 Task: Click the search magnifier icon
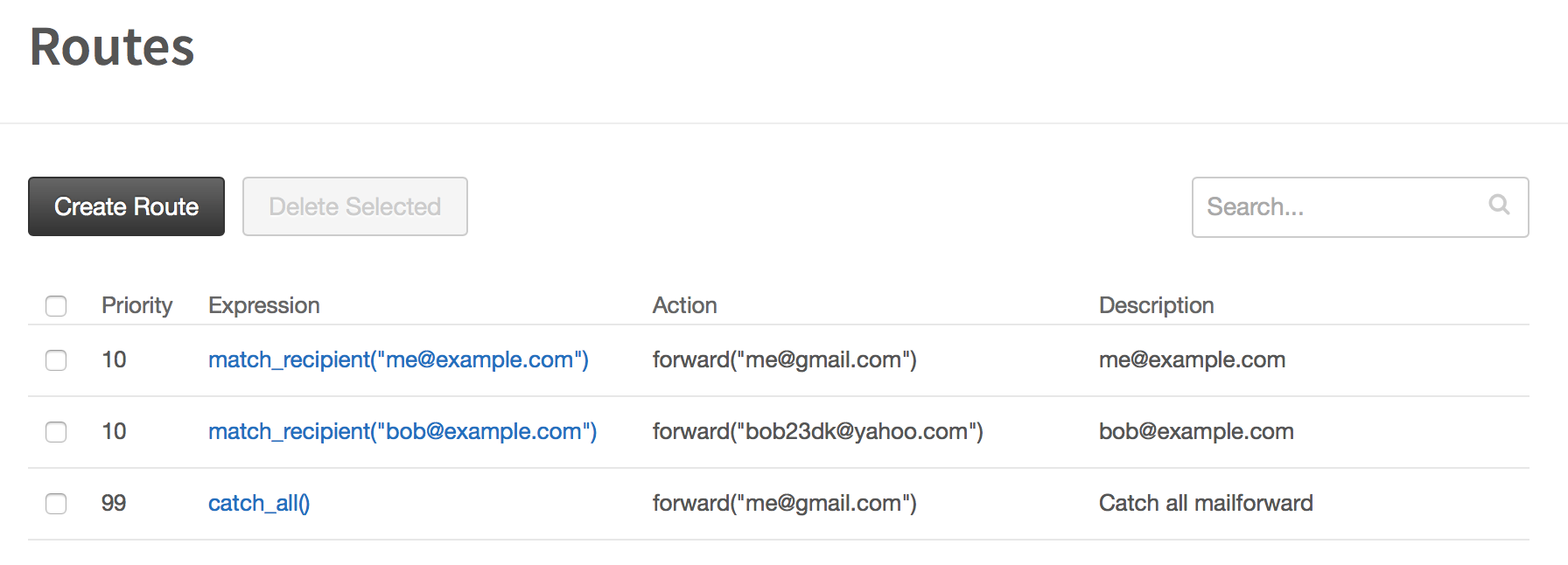(1499, 205)
